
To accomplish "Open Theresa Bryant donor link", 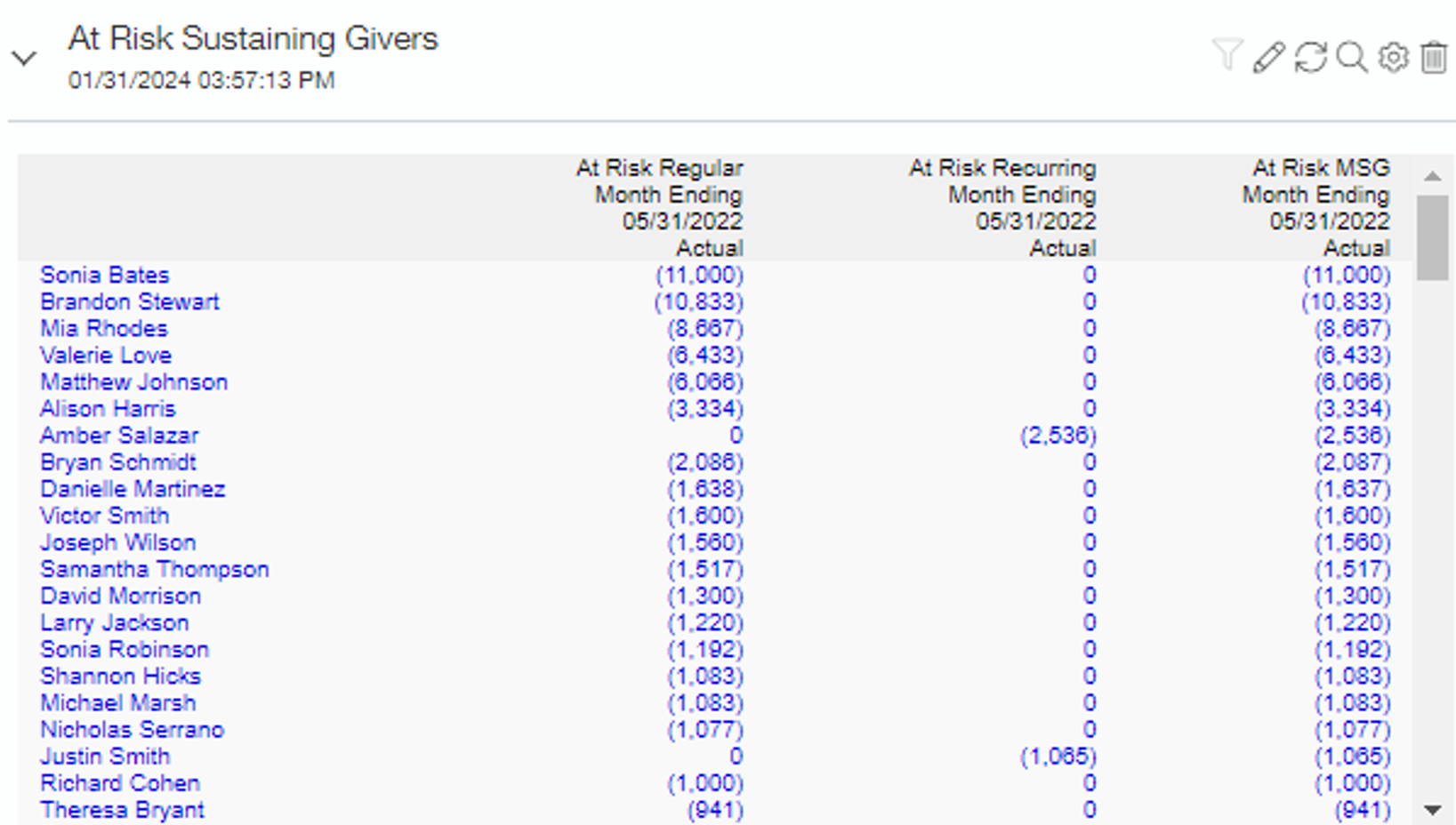I will pos(123,810).
